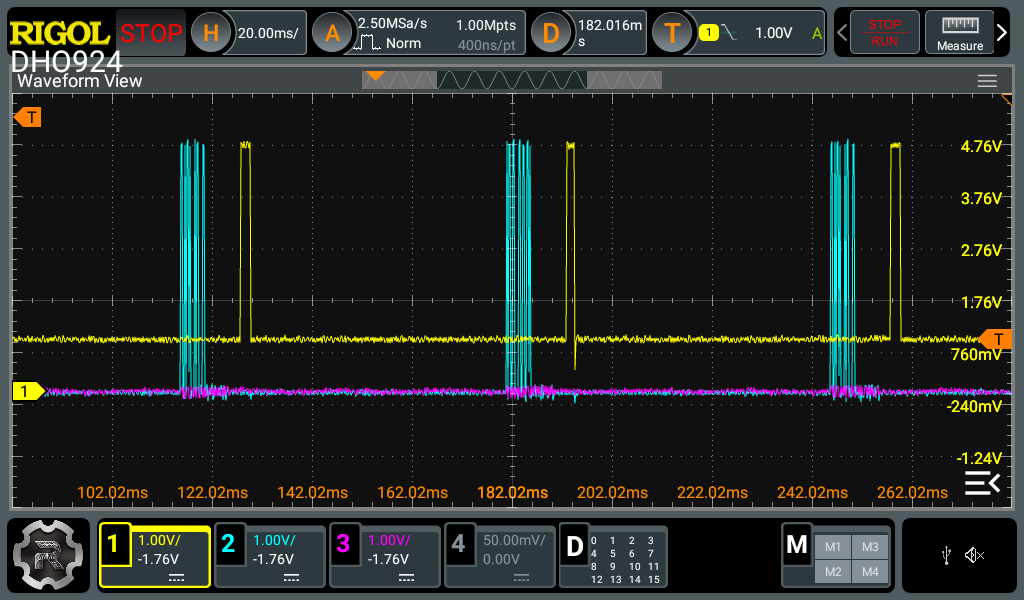Toggle channel 2 cyan display
1024x600 pixels.
[x=269, y=556]
